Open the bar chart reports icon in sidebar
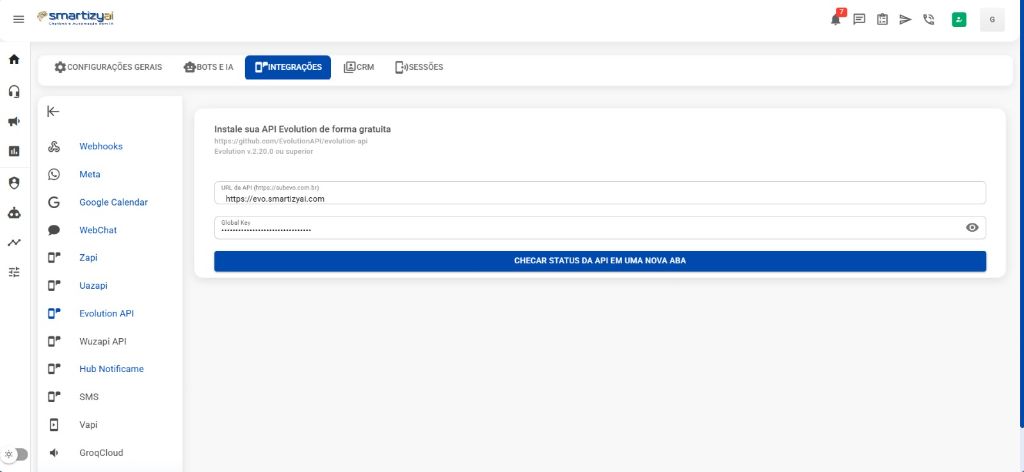The image size is (1024, 472). [x=14, y=151]
